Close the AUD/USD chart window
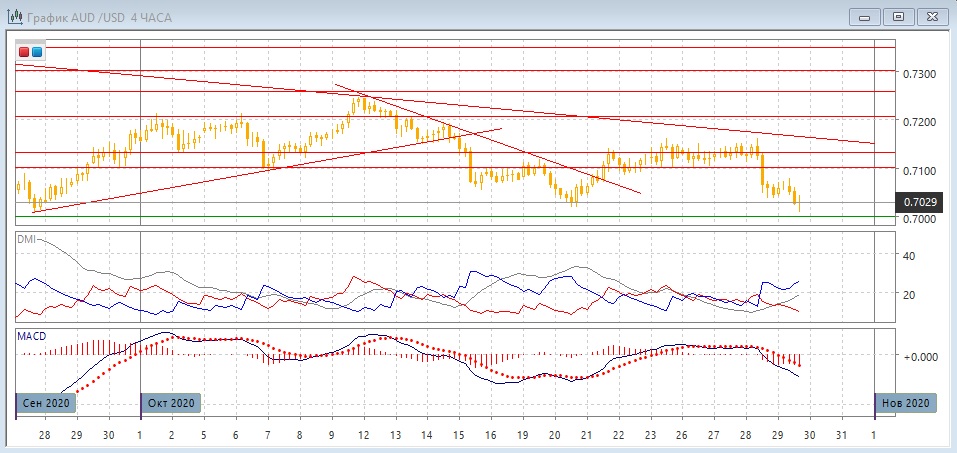This screenshot has height=453, width=957. click(931, 16)
